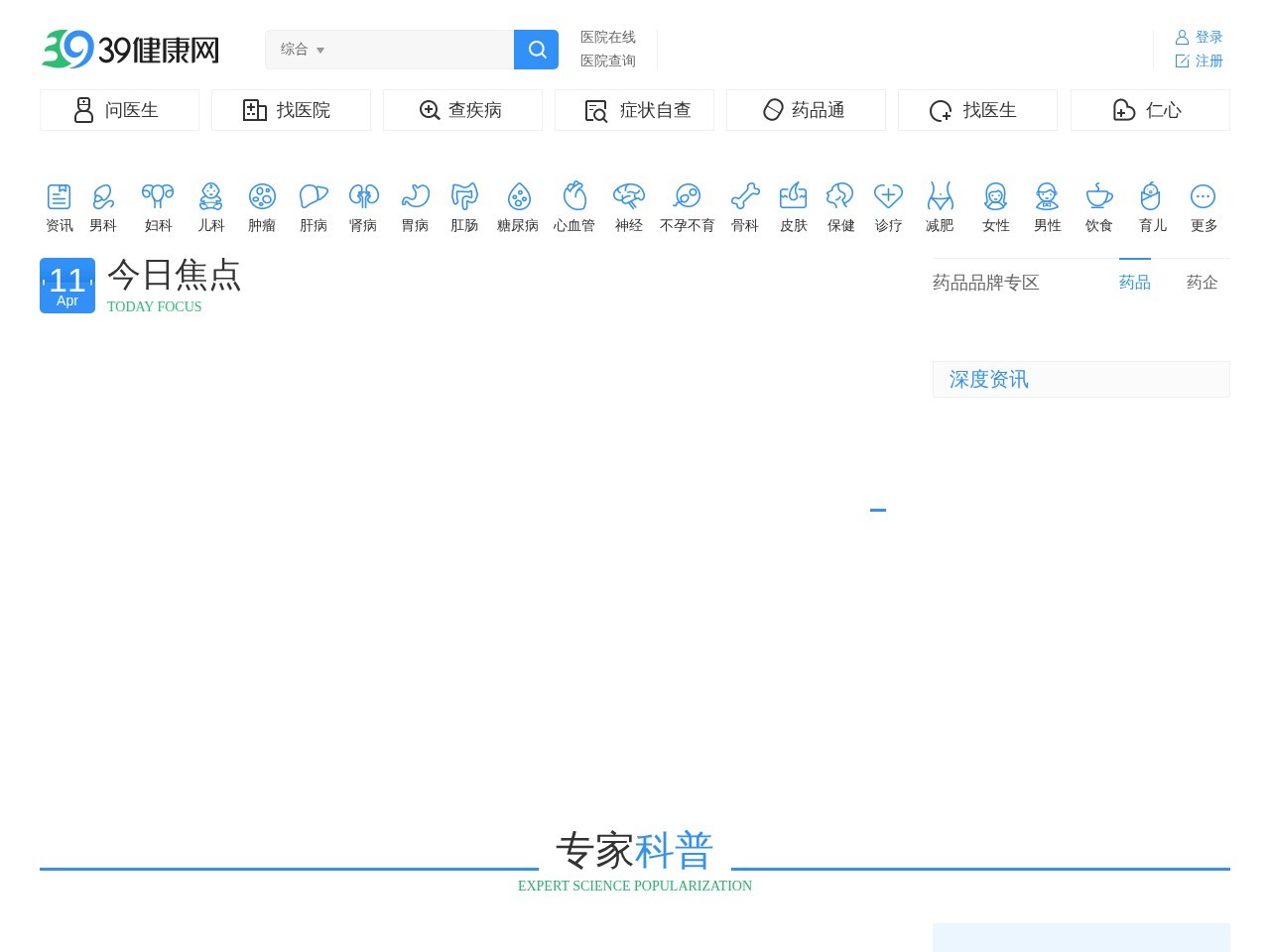
Task: Open the 皮肤 dermatology channel icon
Action: coord(793,205)
